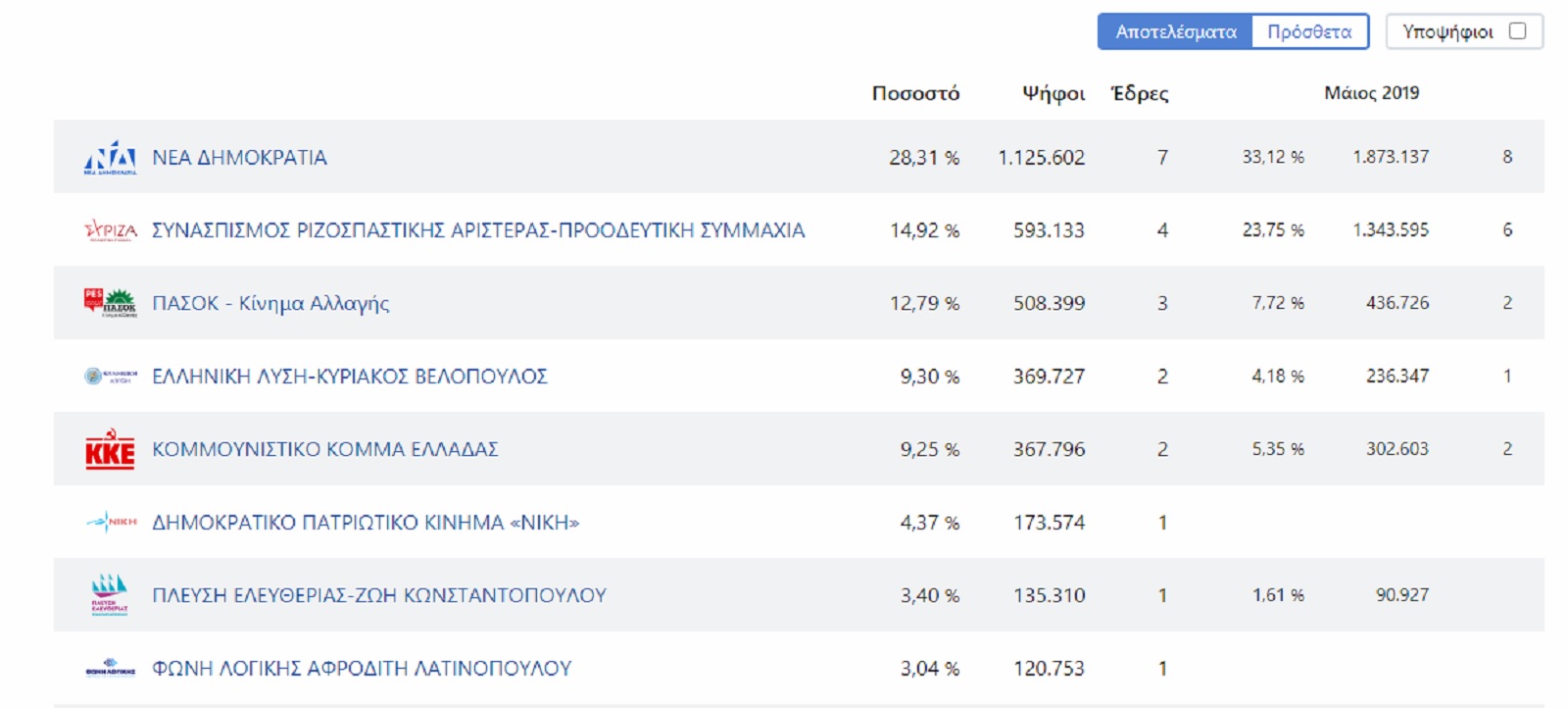Click the Υποψήφιοι button label
1568x708 pixels.
(1447, 31)
